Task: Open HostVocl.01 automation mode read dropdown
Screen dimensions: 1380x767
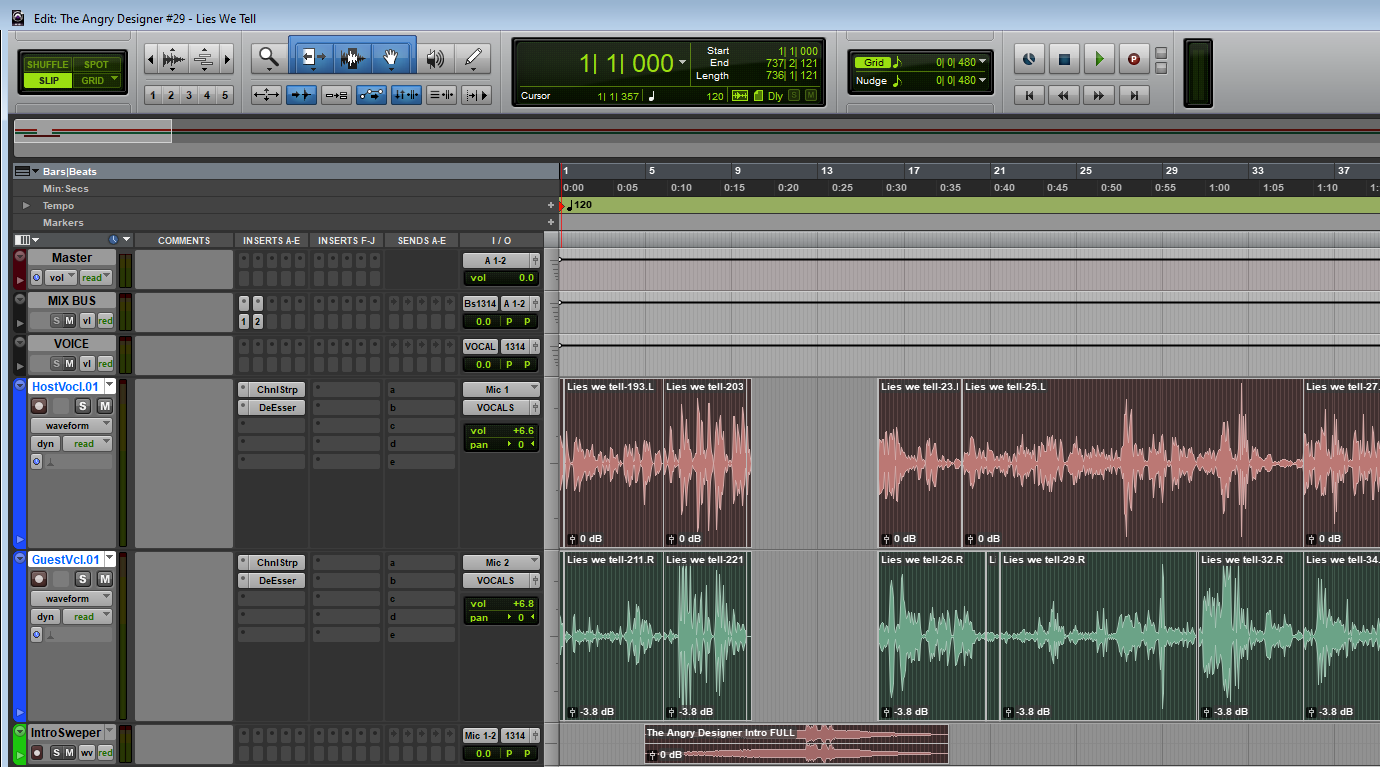Action: pyautogui.click(x=87, y=444)
